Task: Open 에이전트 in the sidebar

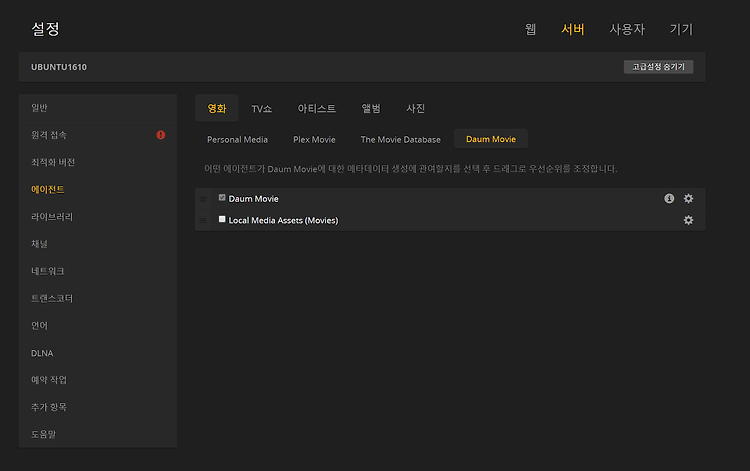Action: pos(98,189)
